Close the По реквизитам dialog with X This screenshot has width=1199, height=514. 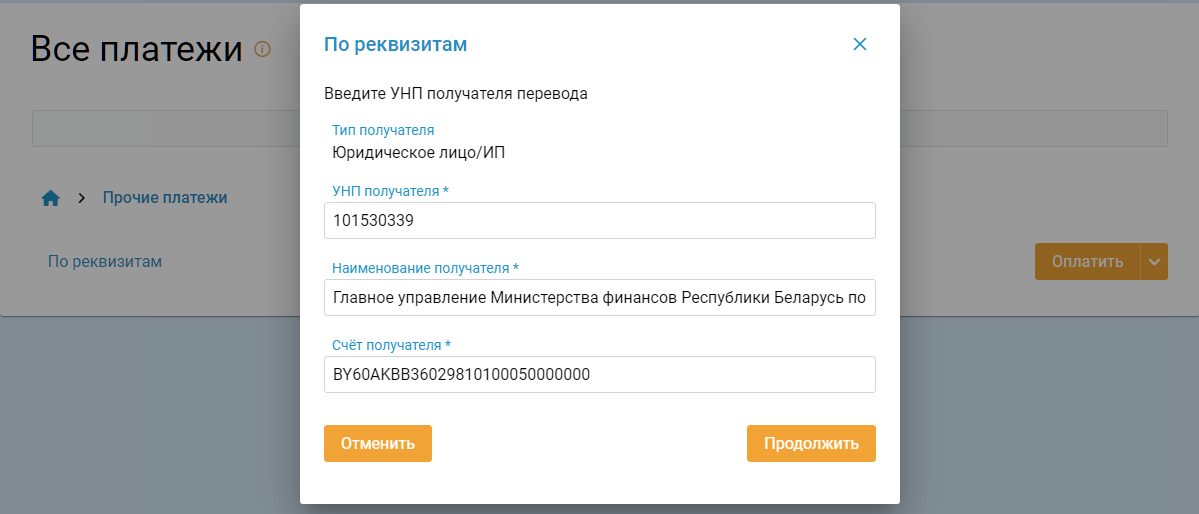859,44
